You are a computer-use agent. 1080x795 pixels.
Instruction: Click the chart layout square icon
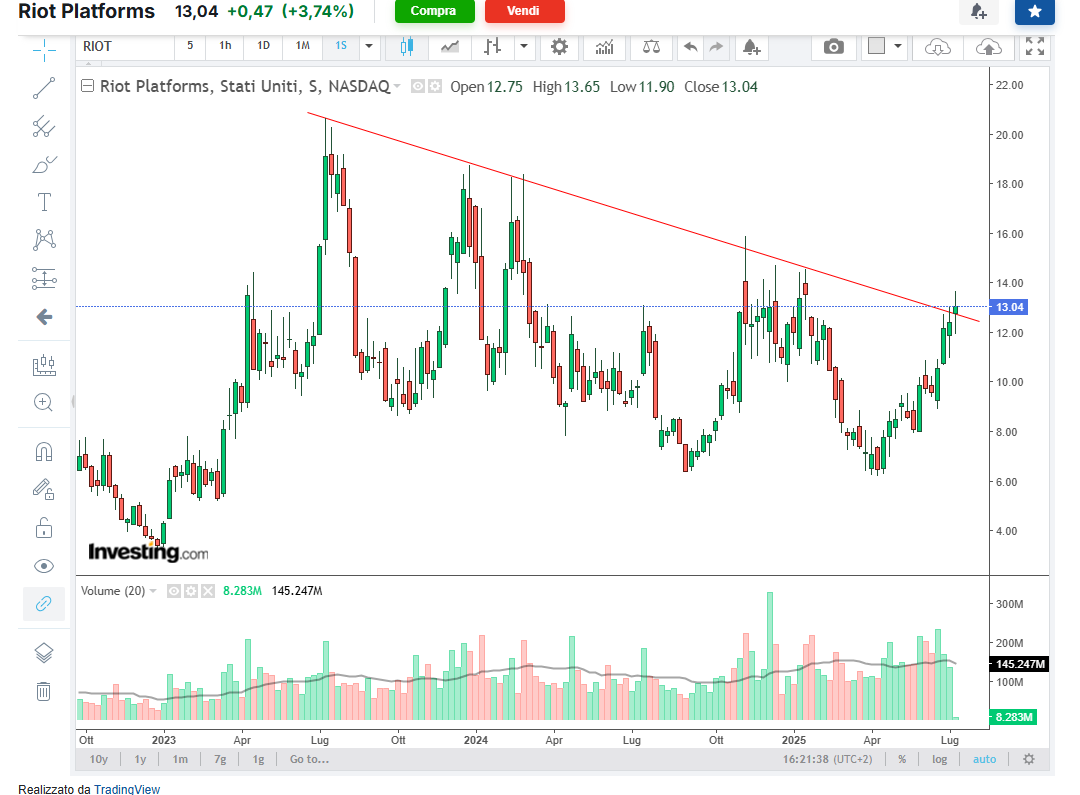876,45
